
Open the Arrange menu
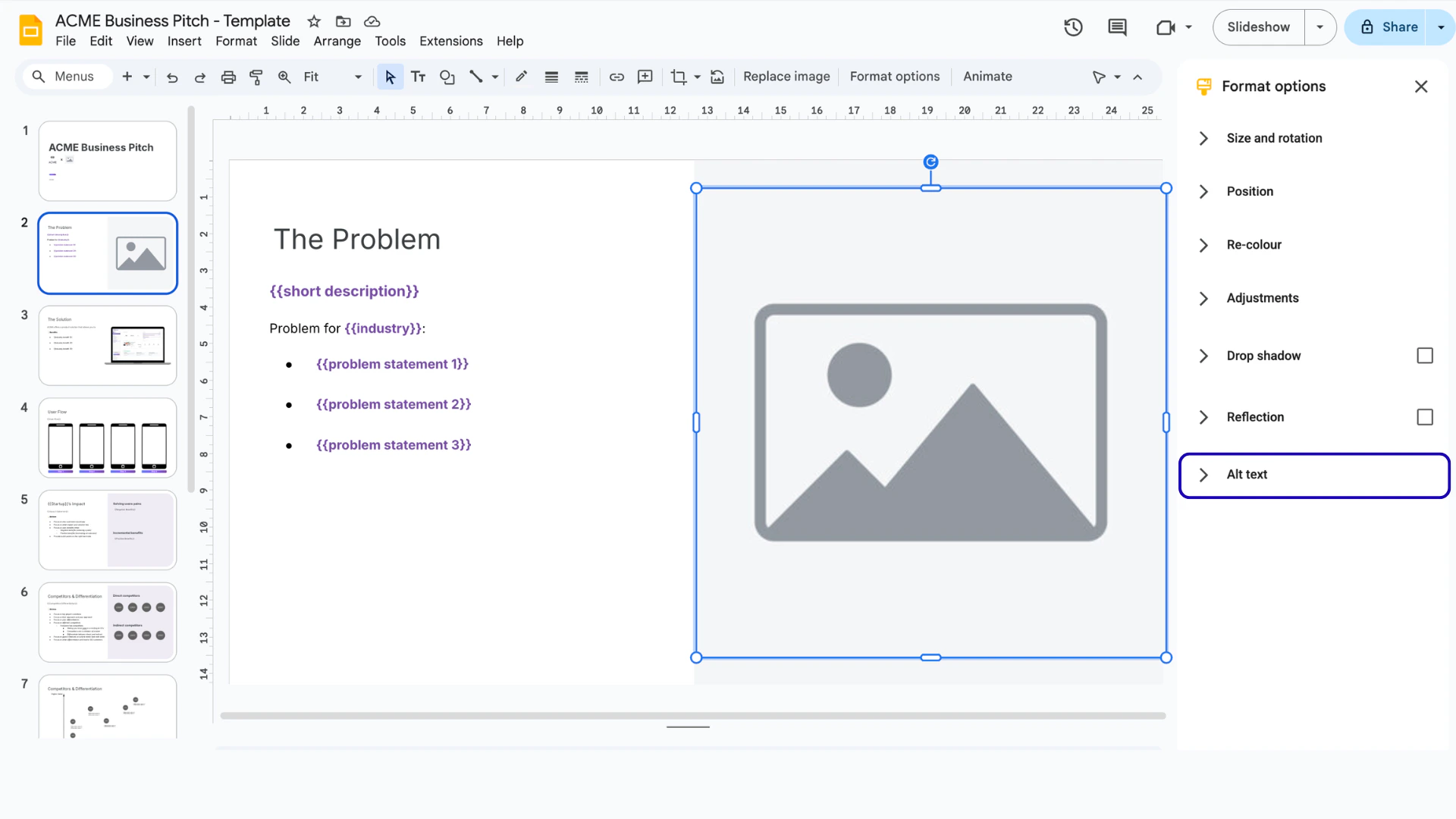[x=337, y=41]
